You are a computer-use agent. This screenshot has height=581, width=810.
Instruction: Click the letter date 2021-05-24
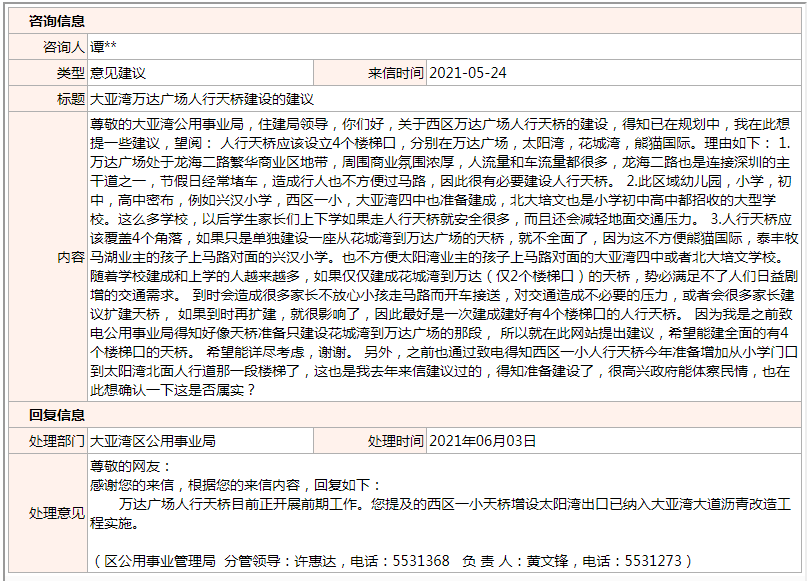[468, 73]
